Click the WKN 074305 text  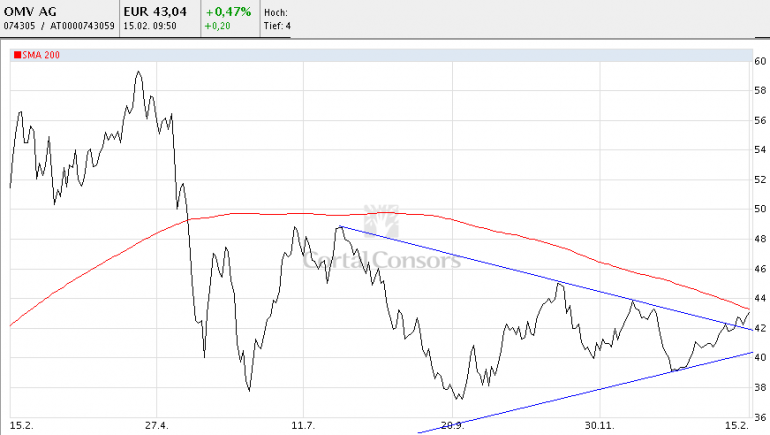point(19,26)
